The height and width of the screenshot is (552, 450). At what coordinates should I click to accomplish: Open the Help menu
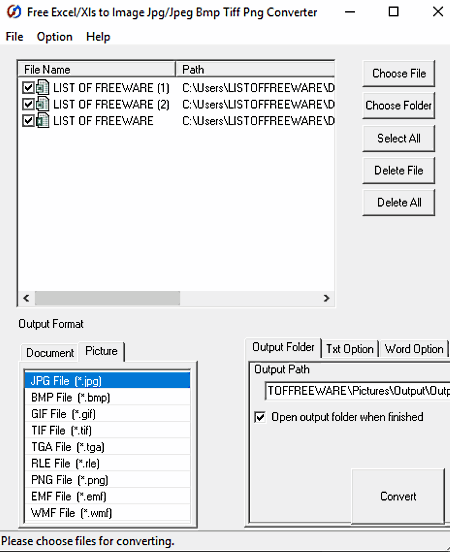tap(98, 37)
